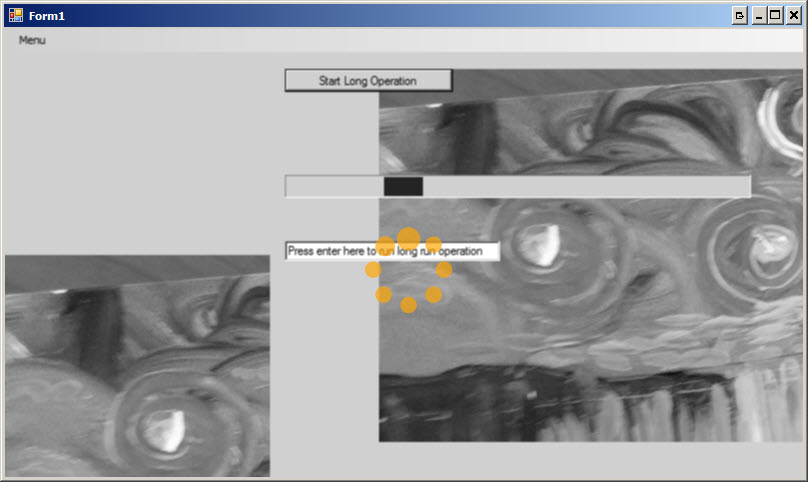Maximize the Form1 window

[x=776, y=15]
